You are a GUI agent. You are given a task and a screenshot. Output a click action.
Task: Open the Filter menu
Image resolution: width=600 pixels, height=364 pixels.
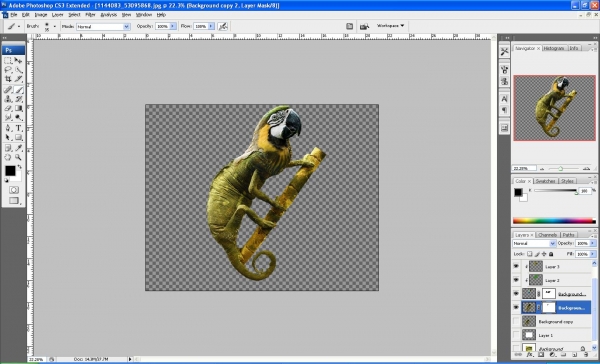pos(90,15)
